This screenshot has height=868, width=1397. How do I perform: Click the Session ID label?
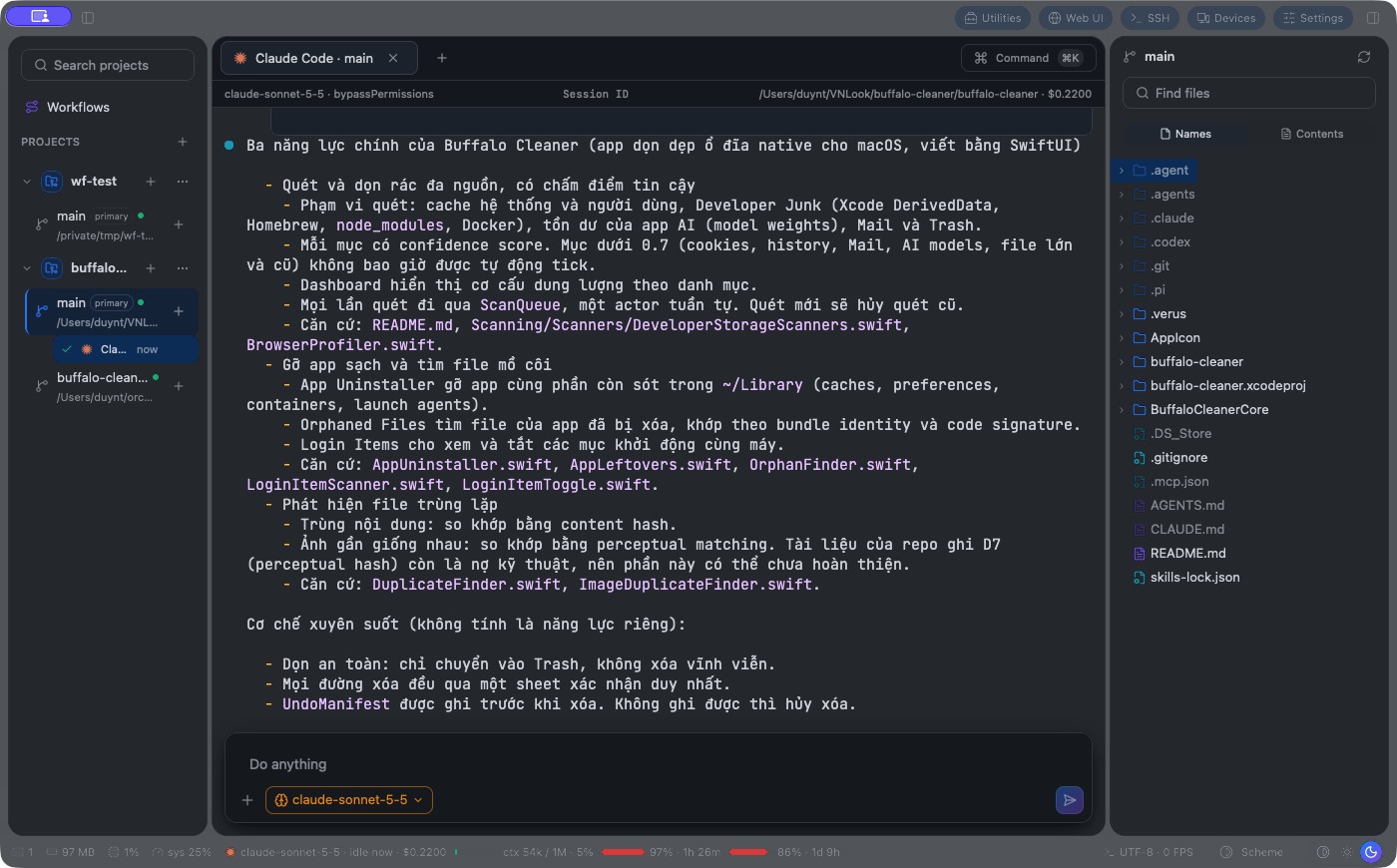[x=596, y=94]
